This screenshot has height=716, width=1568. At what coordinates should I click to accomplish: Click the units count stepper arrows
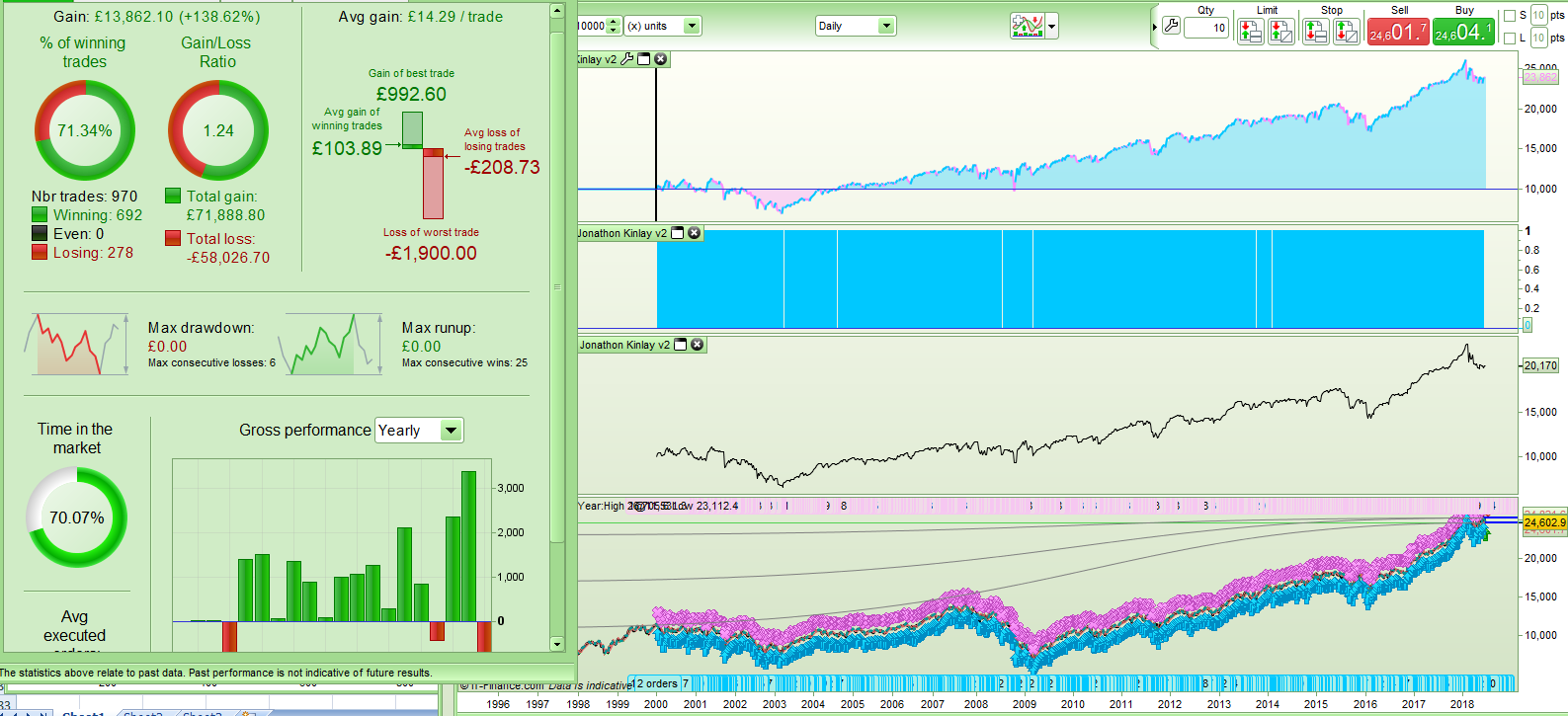coord(614,27)
